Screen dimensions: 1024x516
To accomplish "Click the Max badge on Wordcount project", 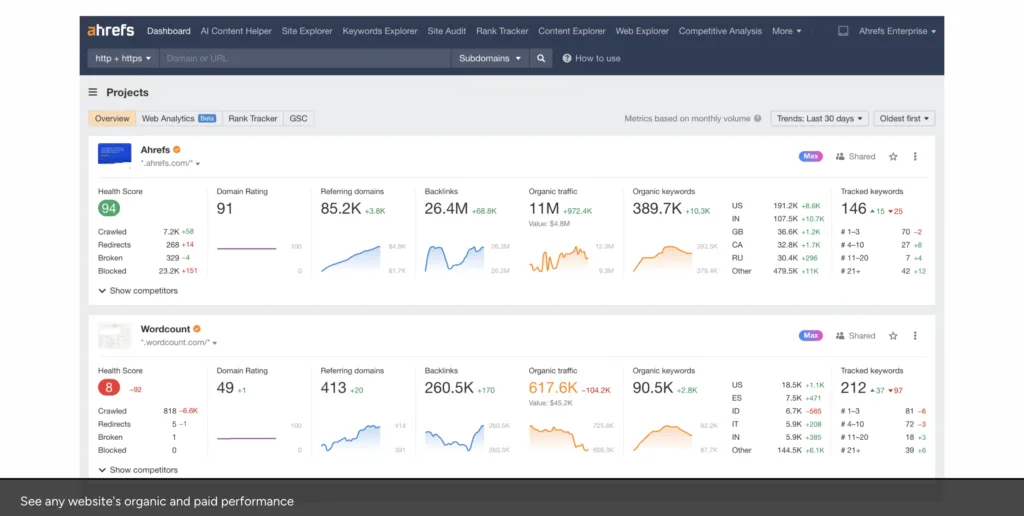I will (810, 336).
